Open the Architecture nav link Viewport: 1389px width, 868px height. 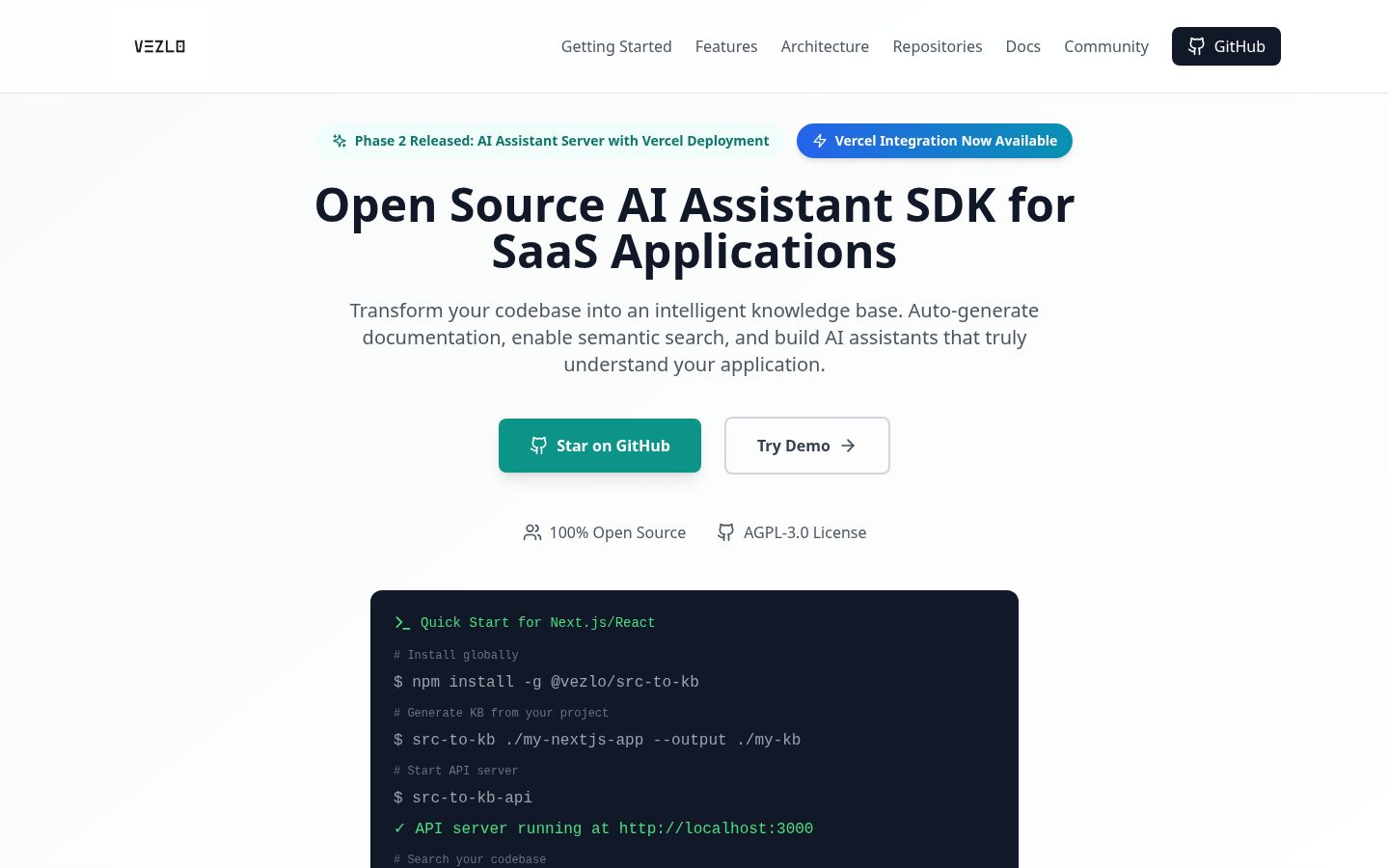825,46
